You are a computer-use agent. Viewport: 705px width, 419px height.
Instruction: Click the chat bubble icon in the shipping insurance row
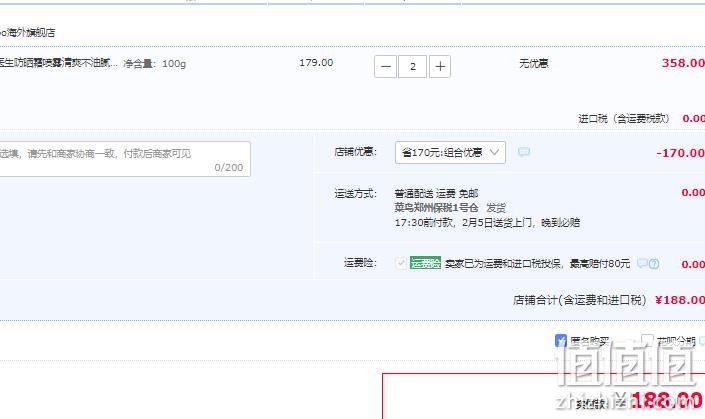click(x=643, y=263)
